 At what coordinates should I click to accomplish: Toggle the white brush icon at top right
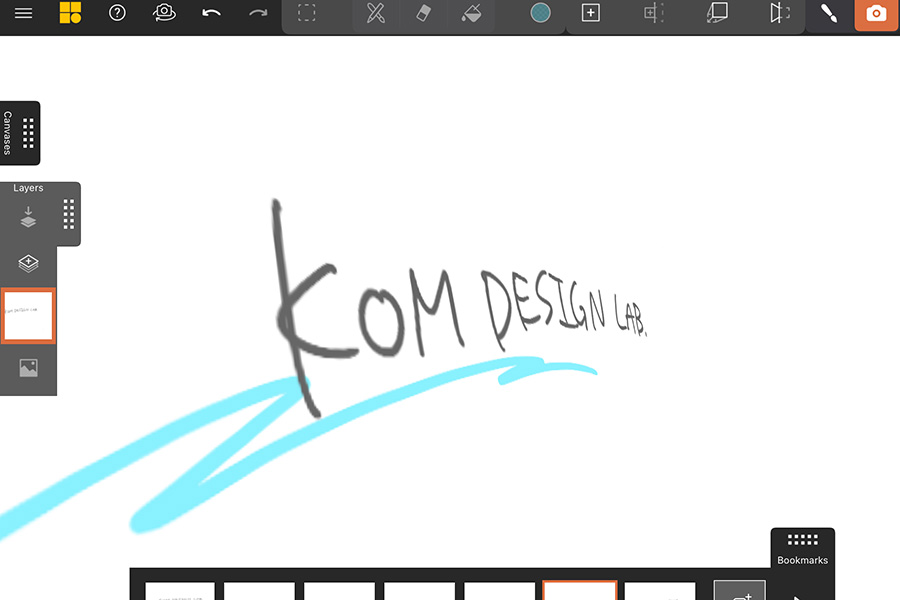click(828, 14)
